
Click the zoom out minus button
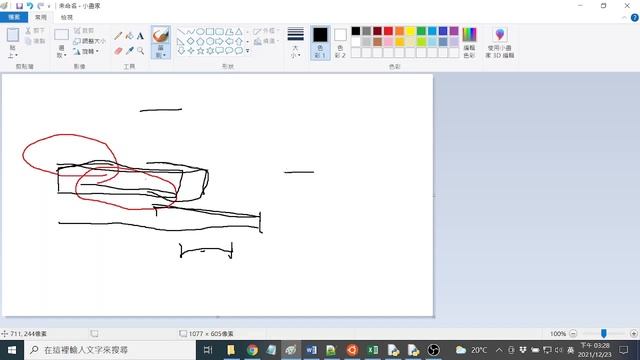(x=573, y=333)
